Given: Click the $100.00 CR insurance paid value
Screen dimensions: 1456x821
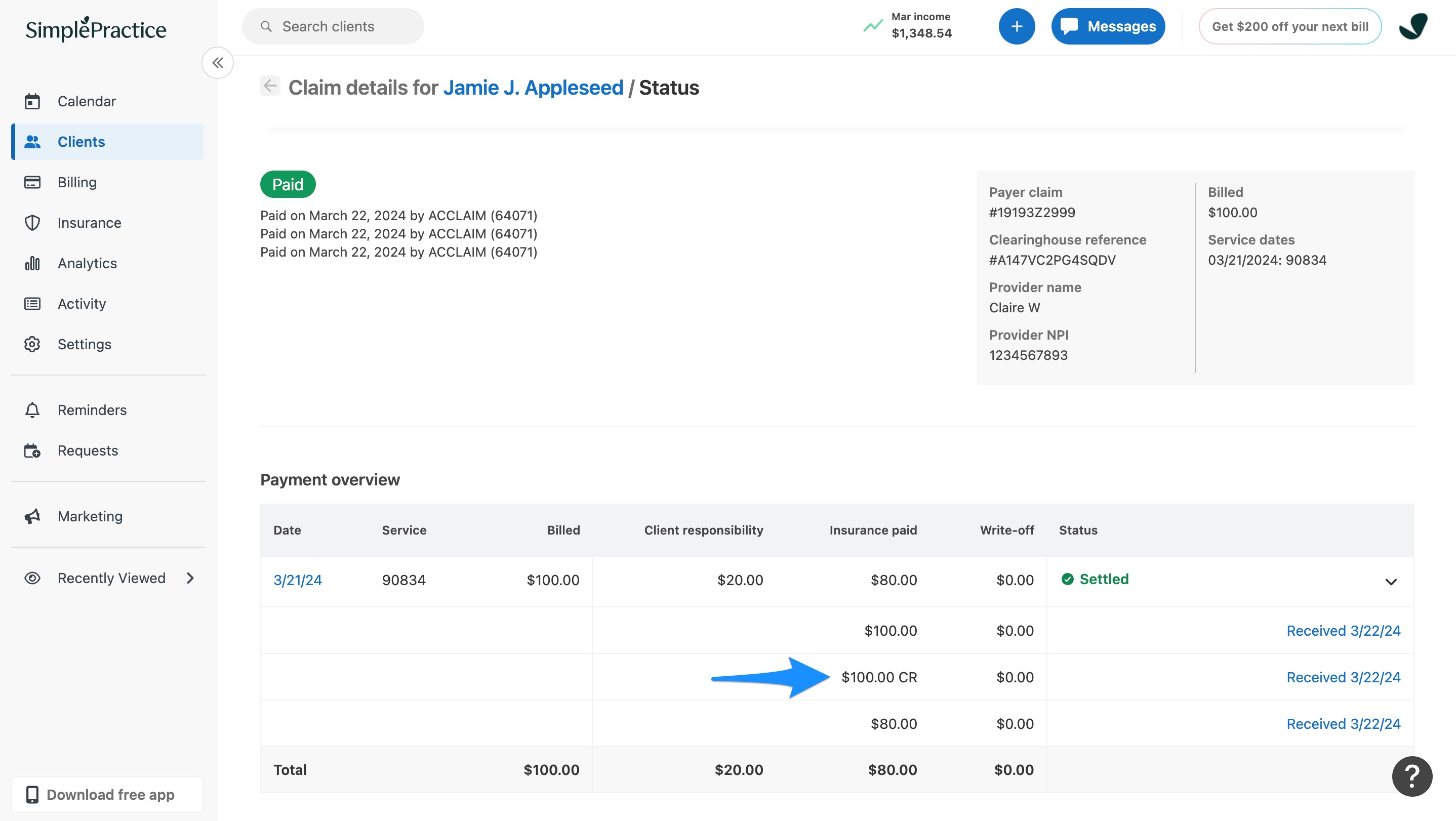Looking at the screenshot, I should pyautogui.click(x=879, y=677).
